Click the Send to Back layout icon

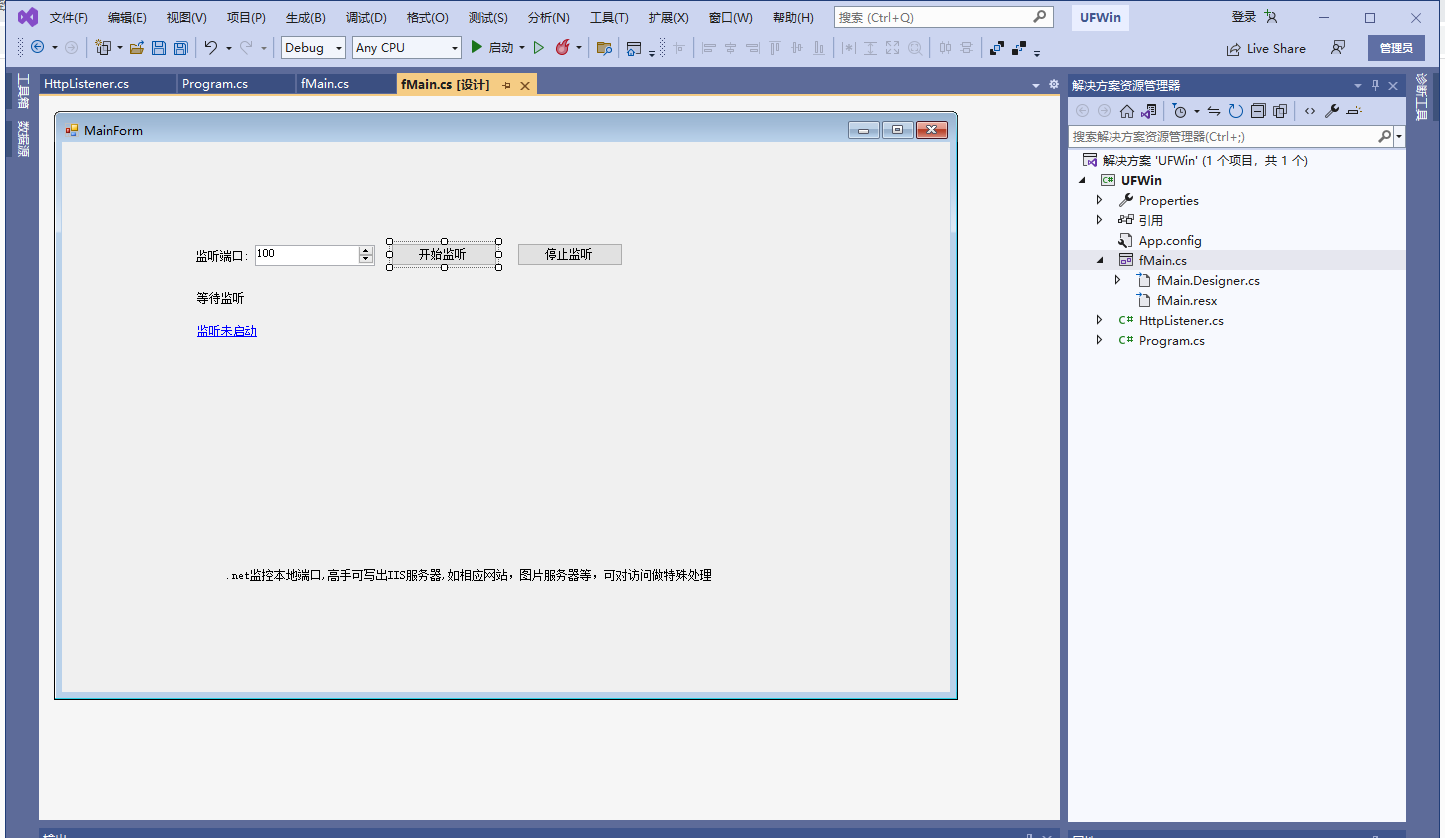coord(1019,47)
